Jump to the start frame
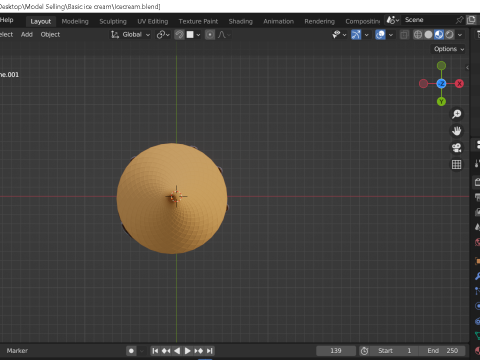The image size is (480, 360). pos(155,351)
